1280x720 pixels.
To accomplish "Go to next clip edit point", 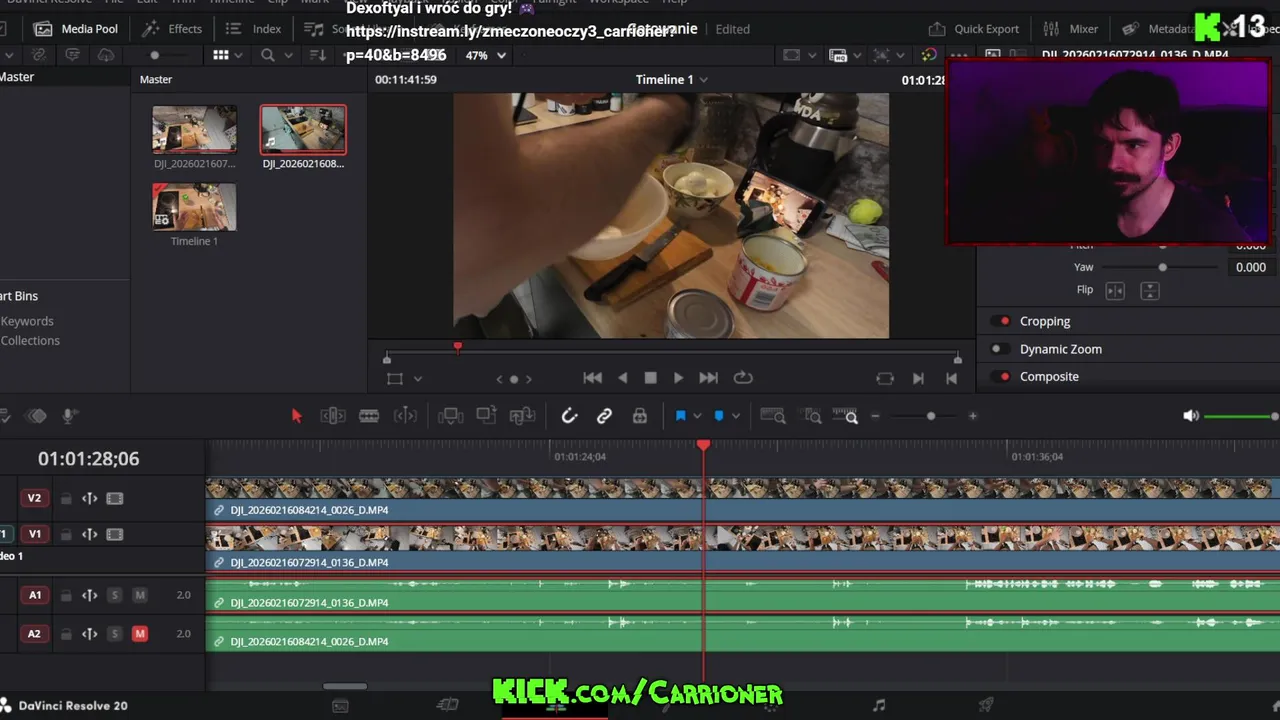I will click(x=918, y=378).
